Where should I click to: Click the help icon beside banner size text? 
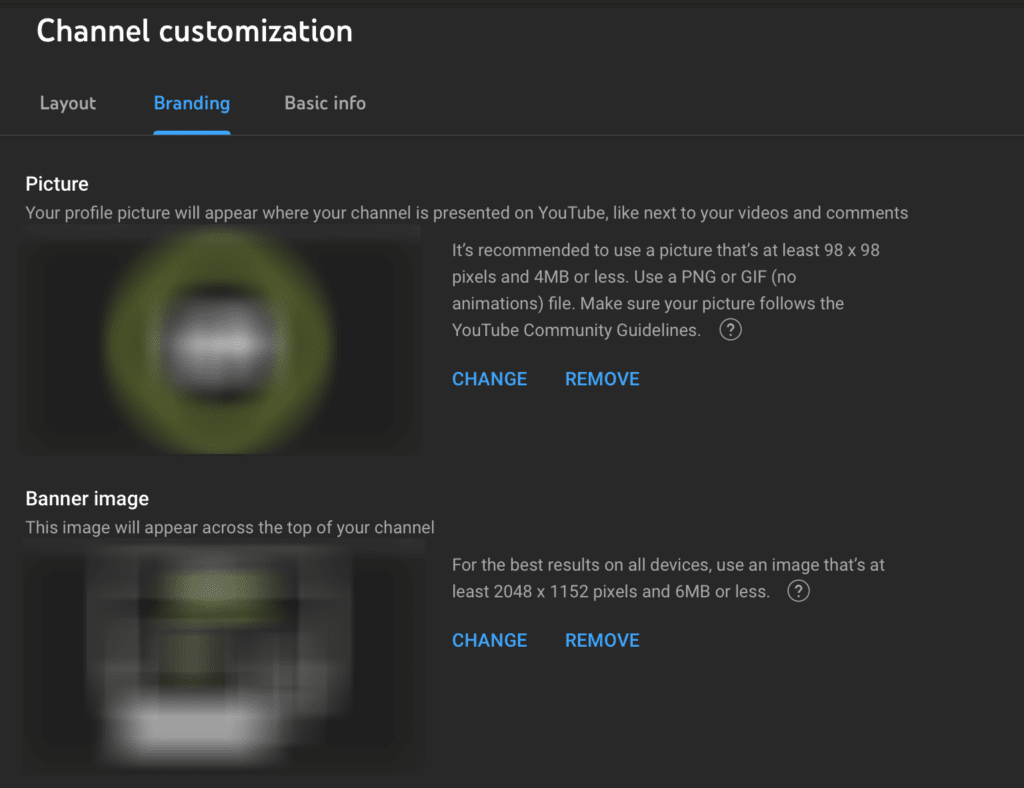click(x=798, y=591)
